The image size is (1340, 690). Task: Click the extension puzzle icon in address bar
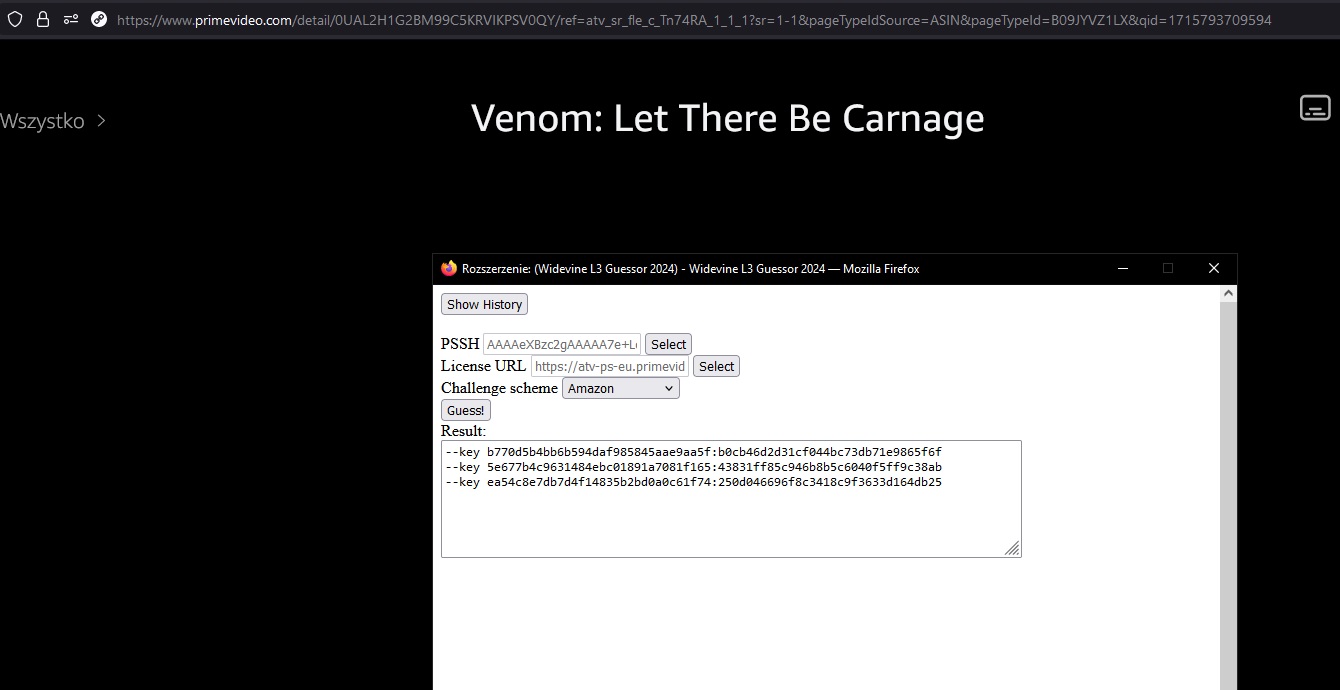(99, 19)
